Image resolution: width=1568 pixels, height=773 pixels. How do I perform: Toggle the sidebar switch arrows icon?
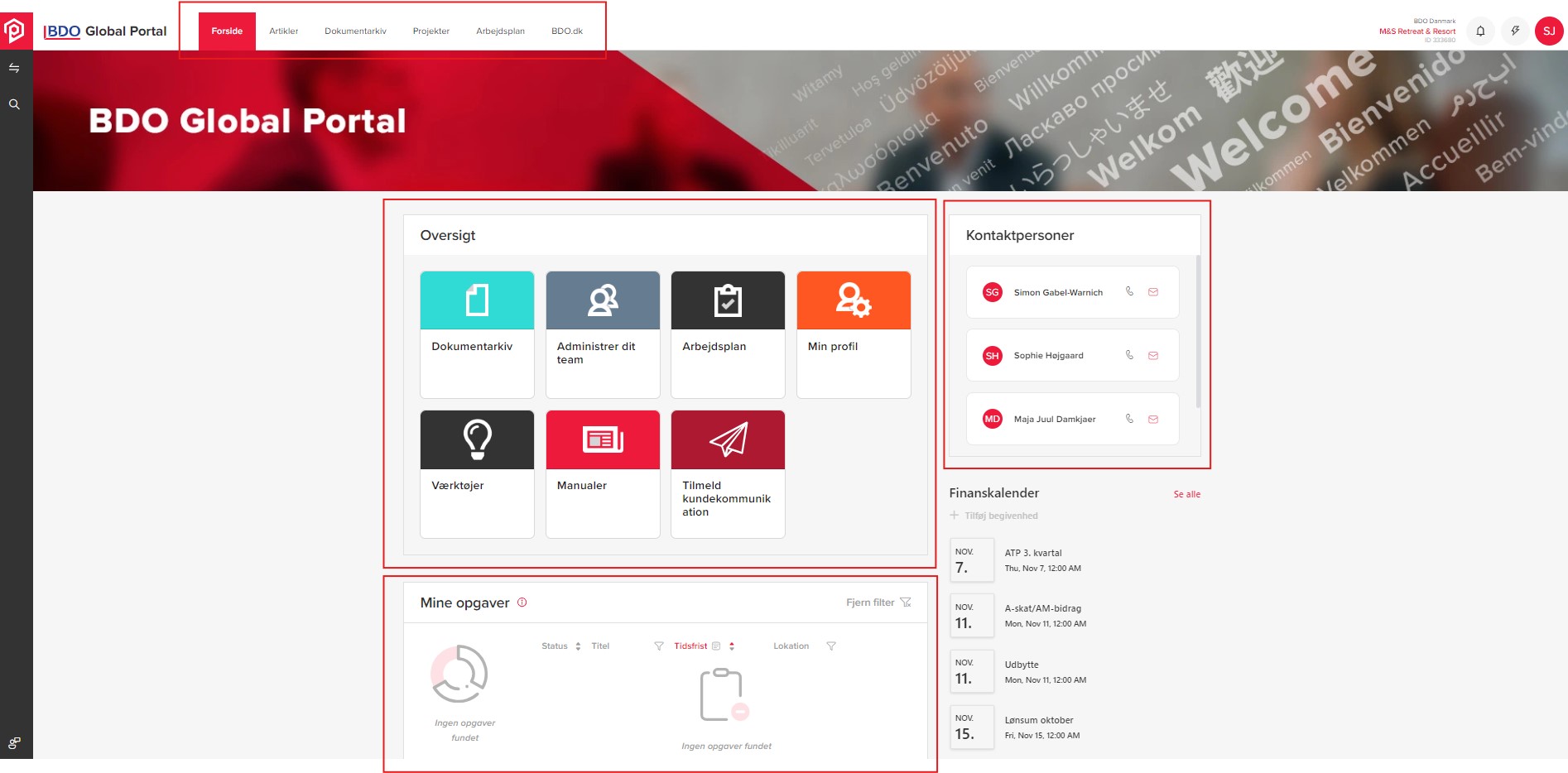click(14, 68)
